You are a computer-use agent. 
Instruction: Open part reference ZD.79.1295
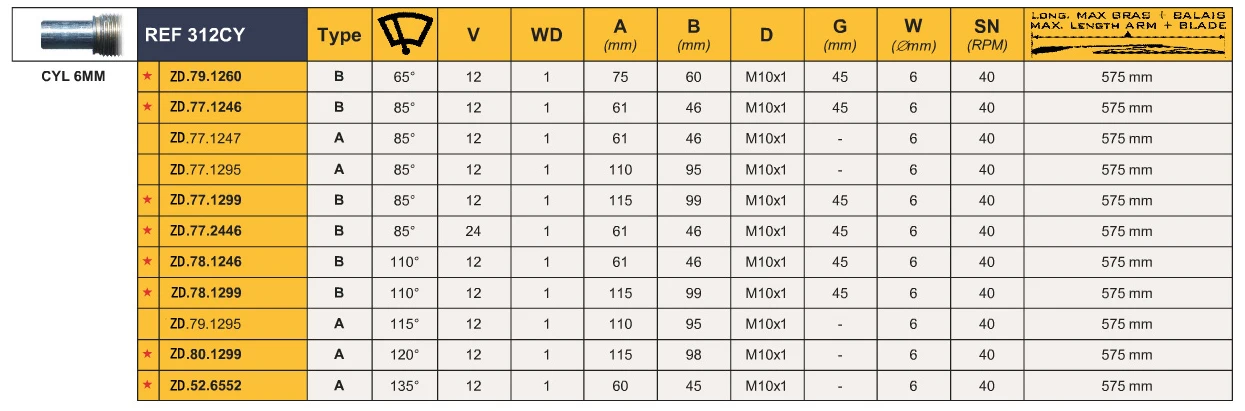point(206,324)
